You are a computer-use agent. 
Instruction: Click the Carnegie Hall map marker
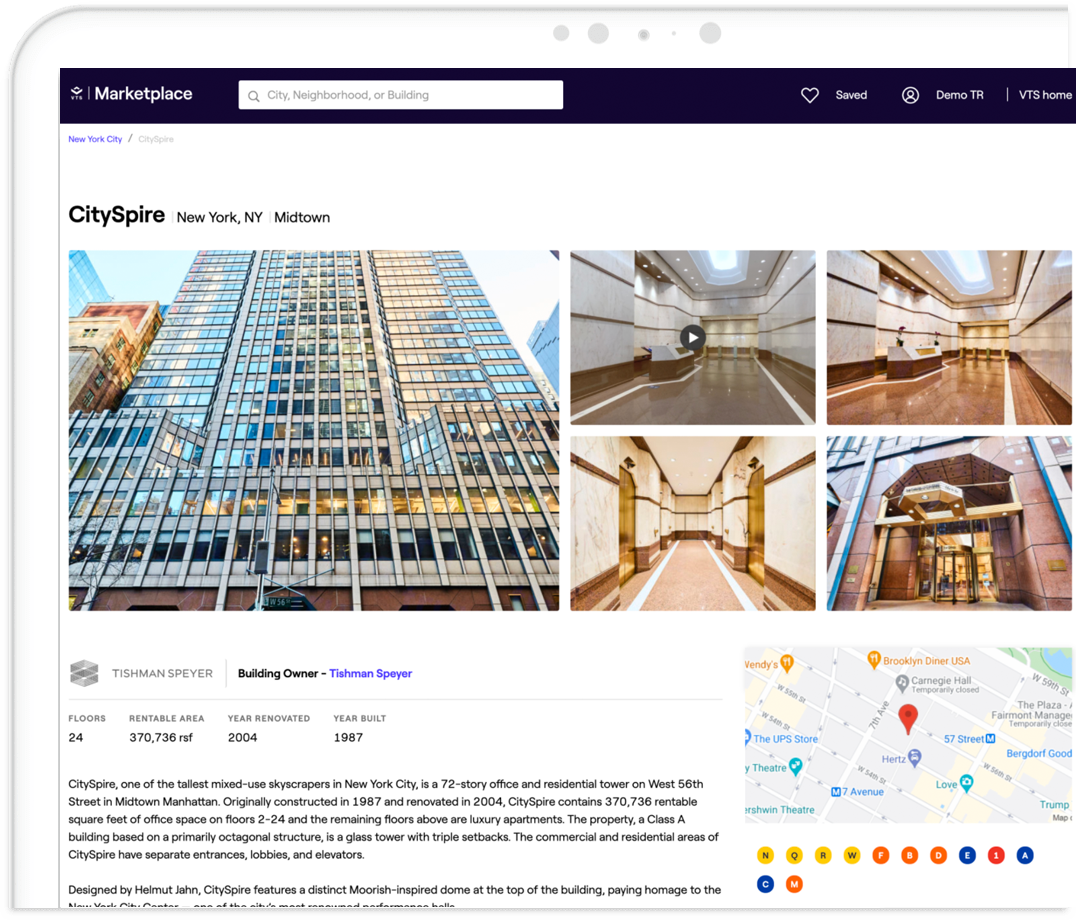tap(902, 683)
